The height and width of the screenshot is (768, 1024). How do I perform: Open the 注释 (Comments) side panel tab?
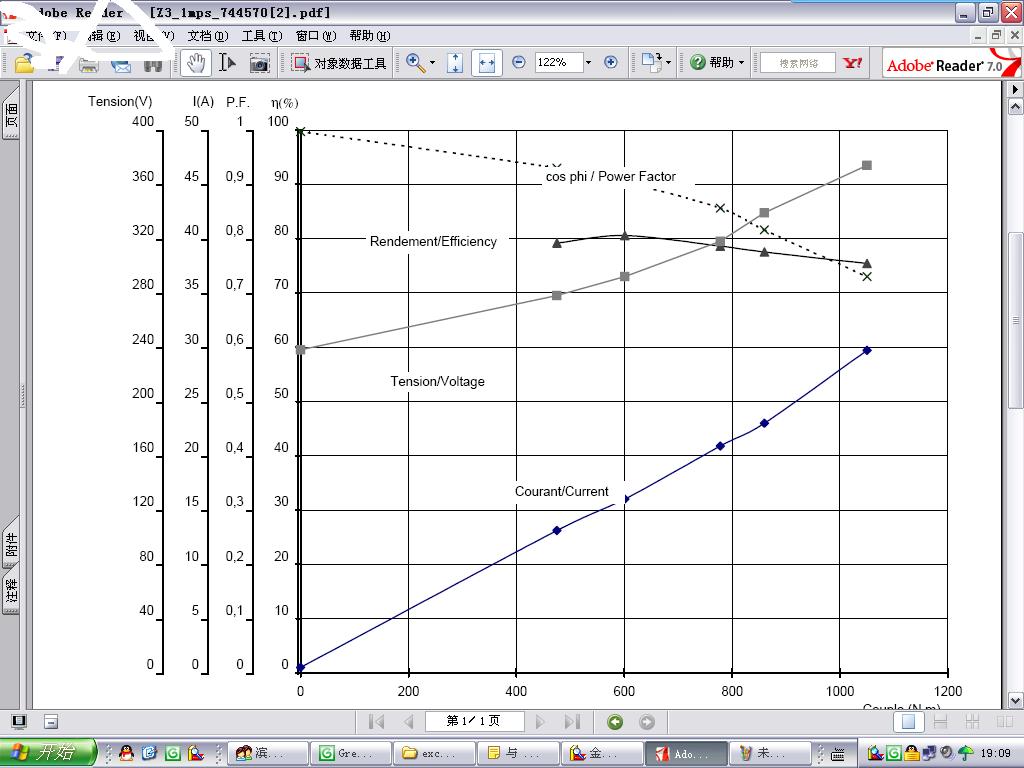click(x=11, y=592)
